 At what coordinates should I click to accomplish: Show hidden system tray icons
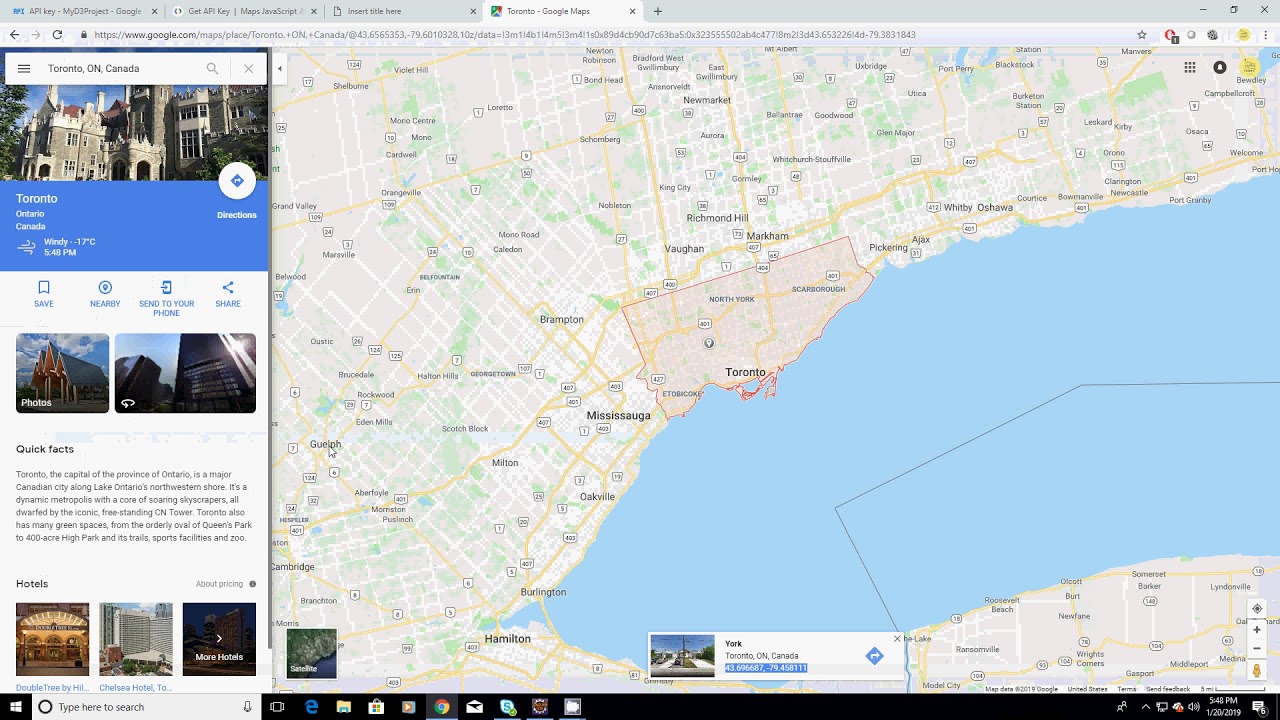[x=1145, y=707]
